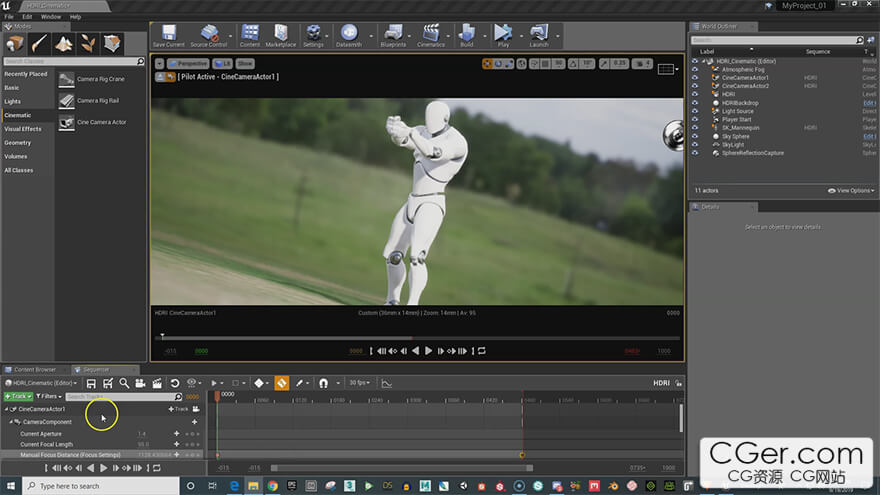The width and height of the screenshot is (880, 495).
Task: Open the File menu
Action: (x=9, y=17)
